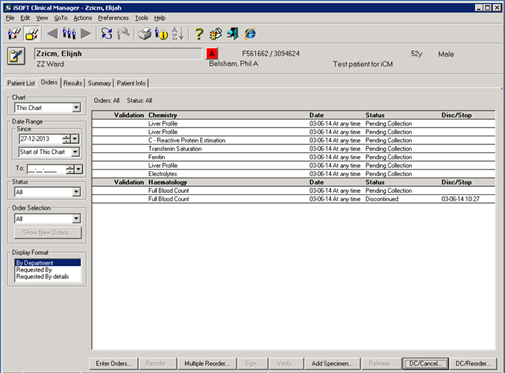Click the DC/Cancel button
Image resolution: width=505 pixels, height=373 pixels.
pyautogui.click(x=425, y=363)
